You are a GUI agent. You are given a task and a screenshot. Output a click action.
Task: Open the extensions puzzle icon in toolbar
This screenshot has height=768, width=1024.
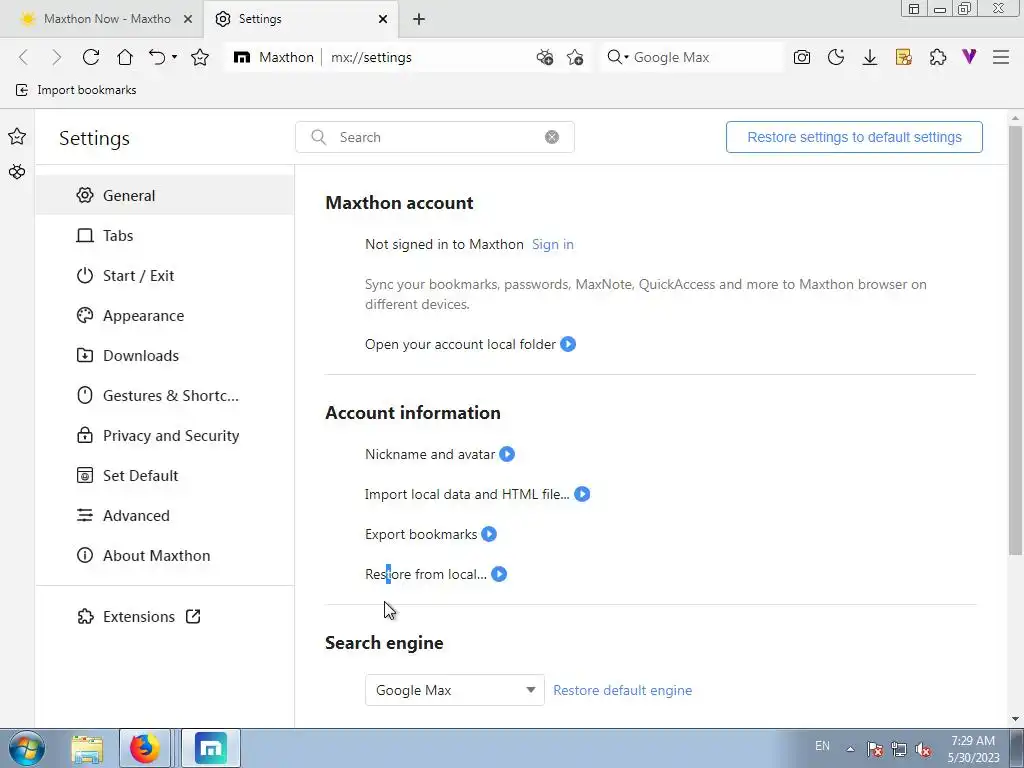[938, 57]
